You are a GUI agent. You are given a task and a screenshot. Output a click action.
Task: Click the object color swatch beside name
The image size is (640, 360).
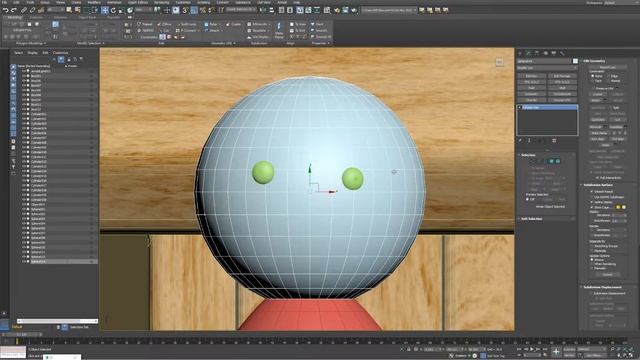[x=575, y=61]
